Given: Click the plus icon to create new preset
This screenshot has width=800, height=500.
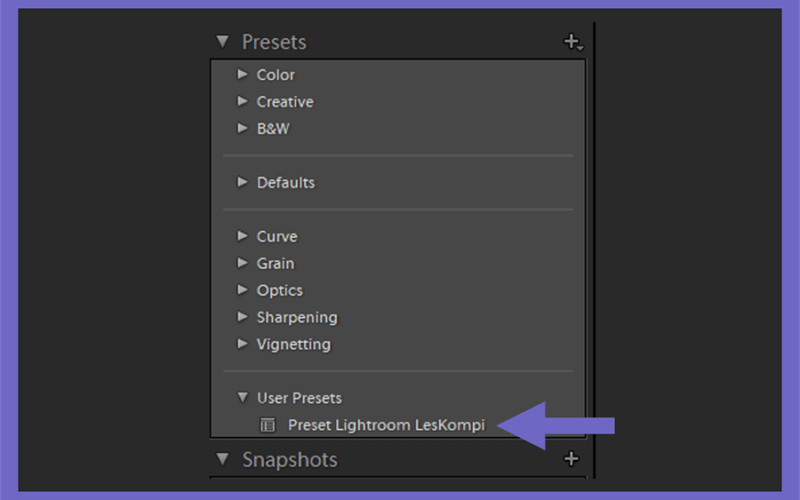Looking at the screenshot, I should [572, 42].
